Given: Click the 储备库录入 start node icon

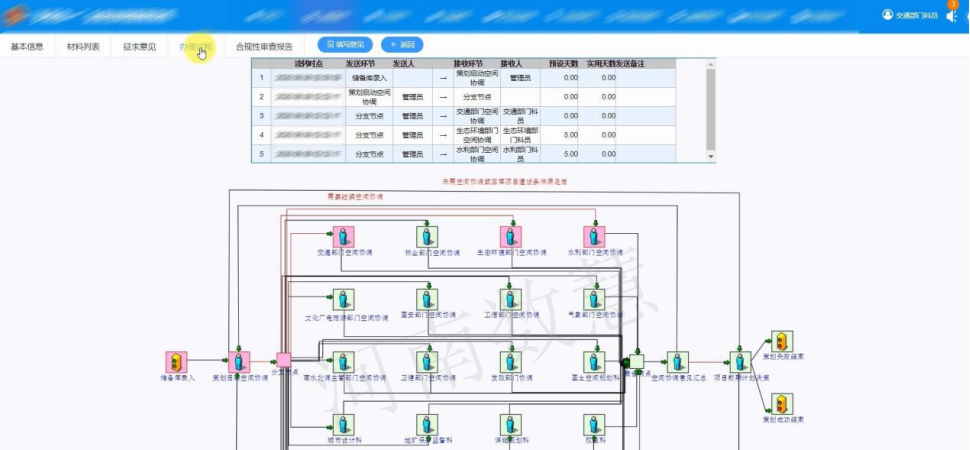Looking at the screenshot, I should point(177,362).
